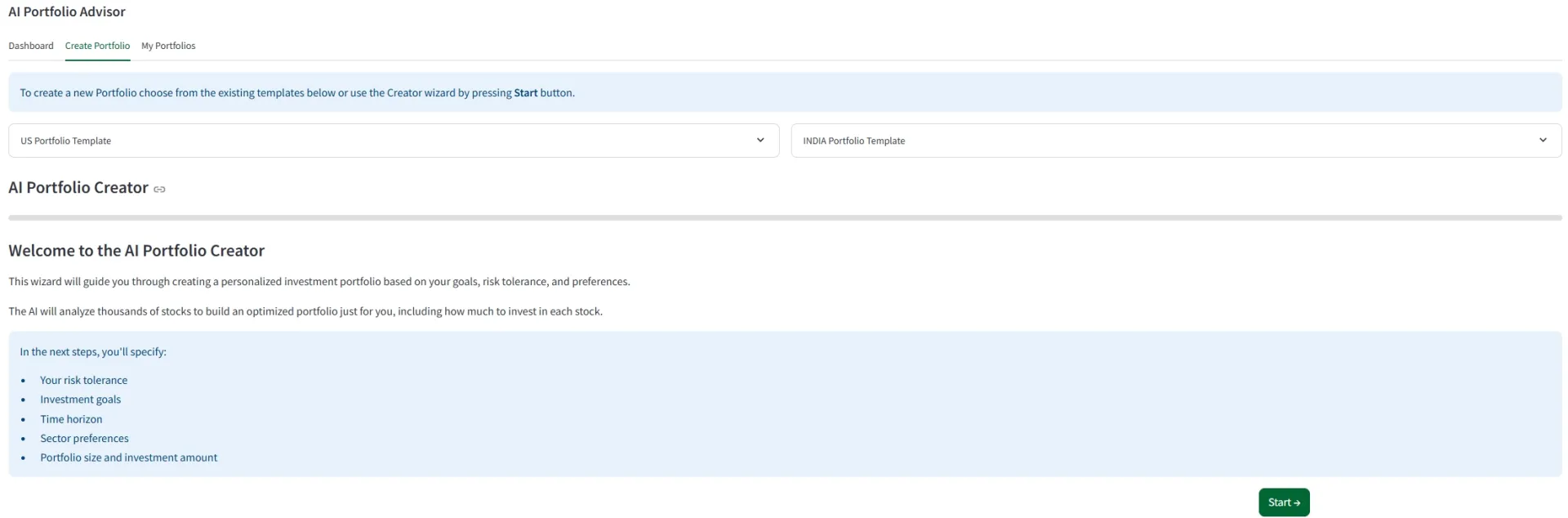Click Welcome to the AI Portfolio Creator heading
The width and height of the screenshot is (1568, 518).
pyautogui.click(x=136, y=251)
